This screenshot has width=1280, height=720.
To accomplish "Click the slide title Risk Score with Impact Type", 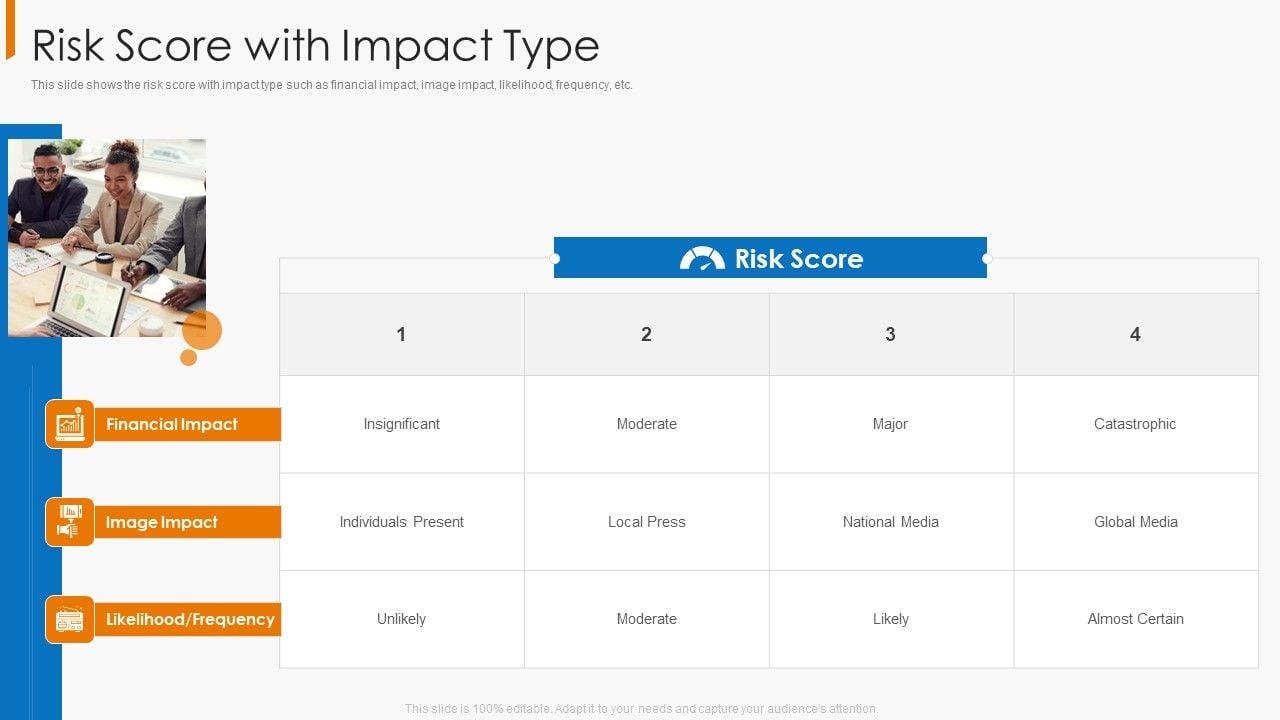I will (x=316, y=46).
